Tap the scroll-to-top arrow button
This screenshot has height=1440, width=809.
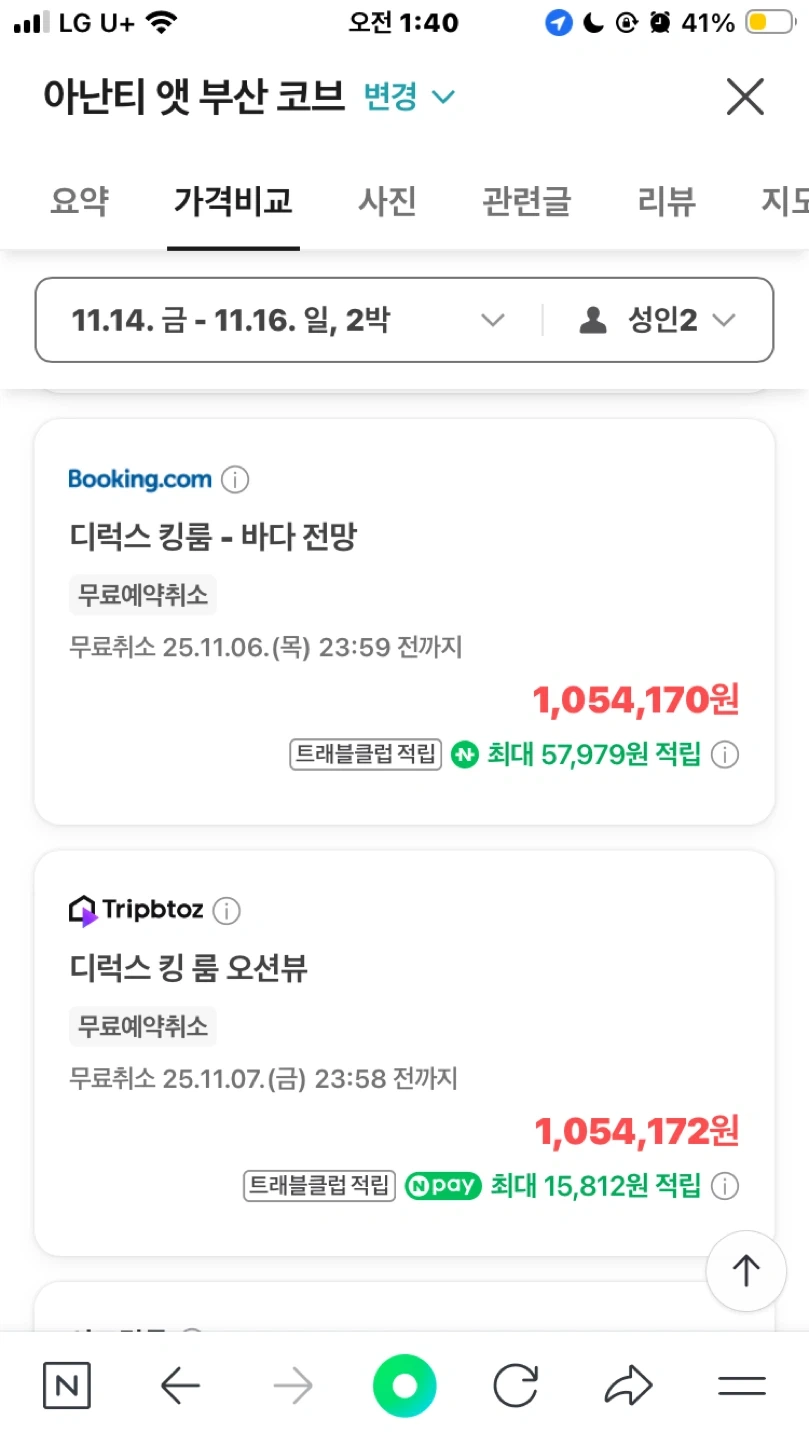[x=746, y=1271]
